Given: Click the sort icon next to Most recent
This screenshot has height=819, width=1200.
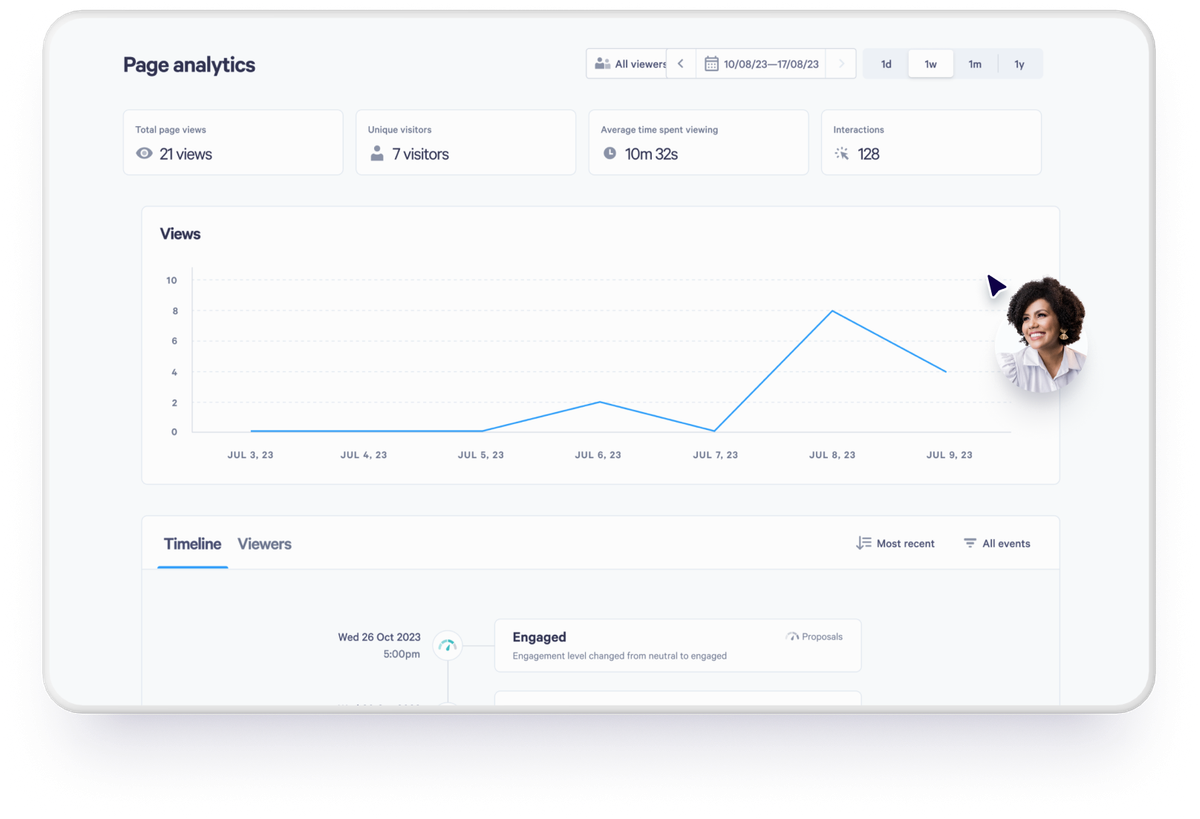Looking at the screenshot, I should click(863, 543).
